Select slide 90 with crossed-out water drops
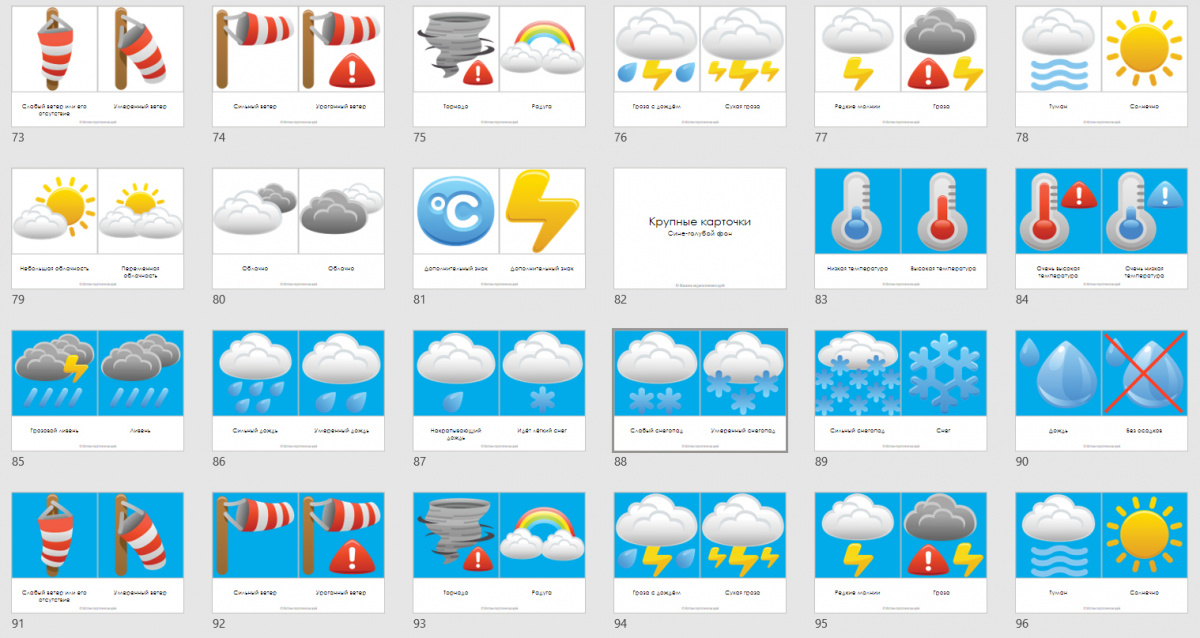The image size is (1200, 638). pyautogui.click(x=1101, y=390)
